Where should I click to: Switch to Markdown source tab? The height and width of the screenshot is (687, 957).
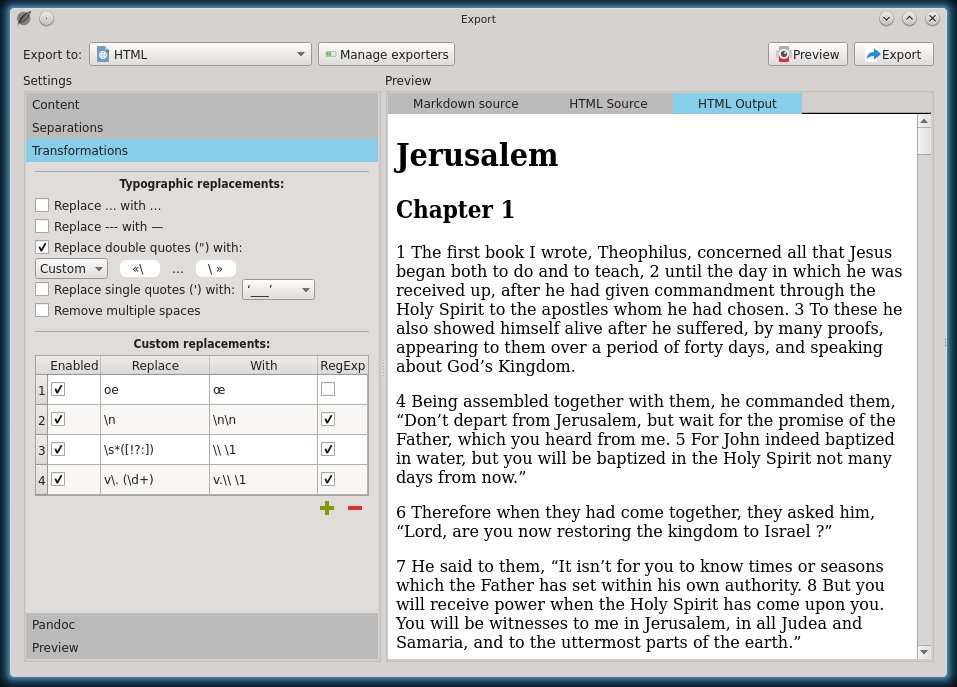466,104
